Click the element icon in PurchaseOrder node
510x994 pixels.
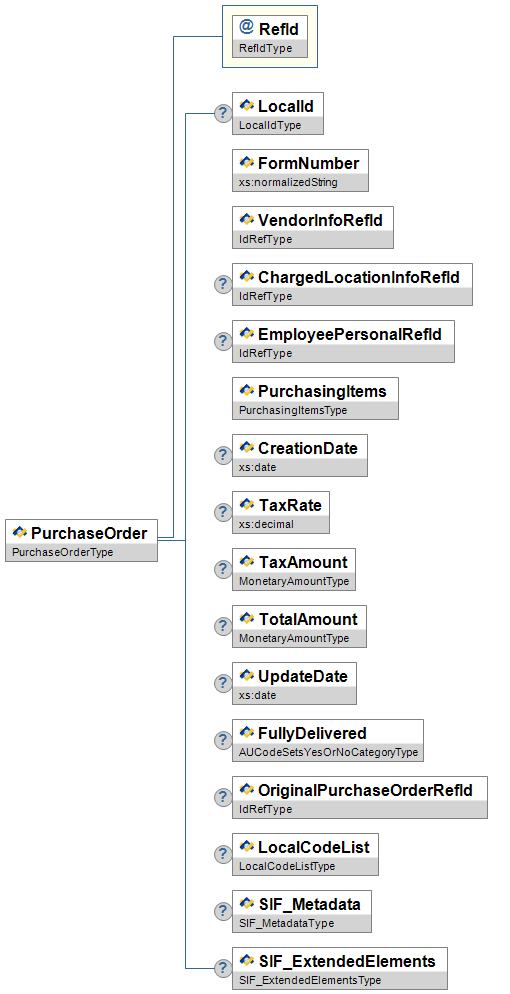click(20, 532)
